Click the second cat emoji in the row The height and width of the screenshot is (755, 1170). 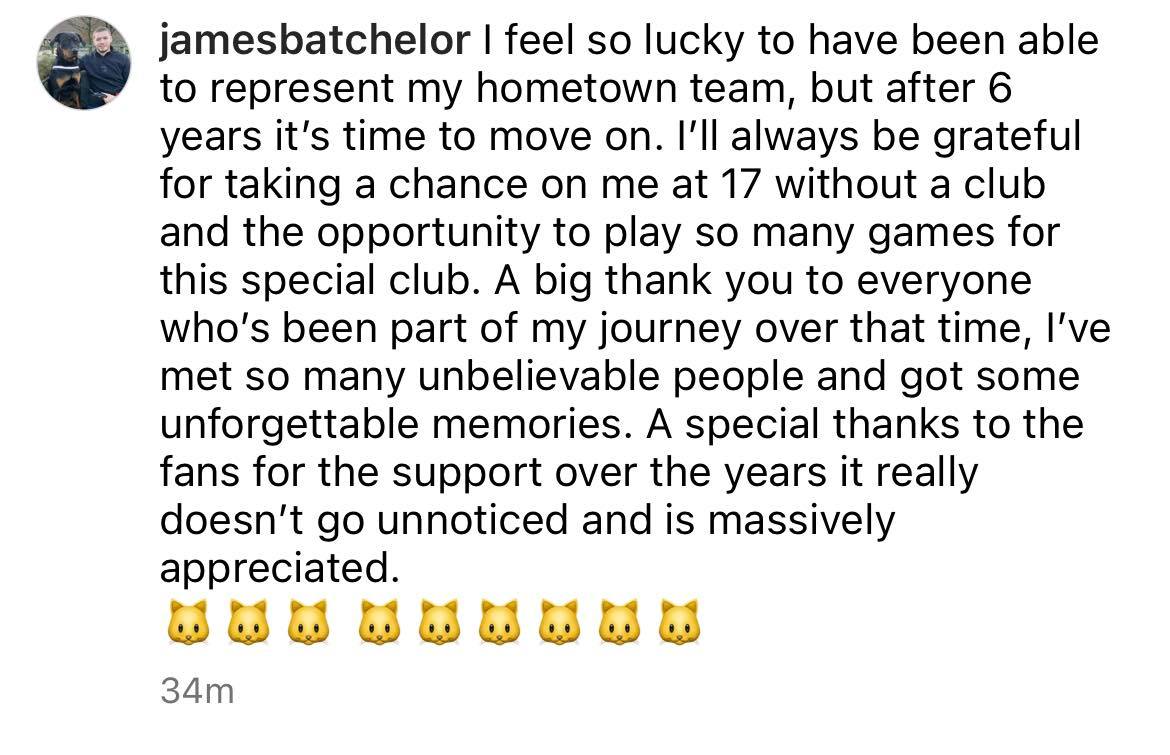tap(248, 622)
